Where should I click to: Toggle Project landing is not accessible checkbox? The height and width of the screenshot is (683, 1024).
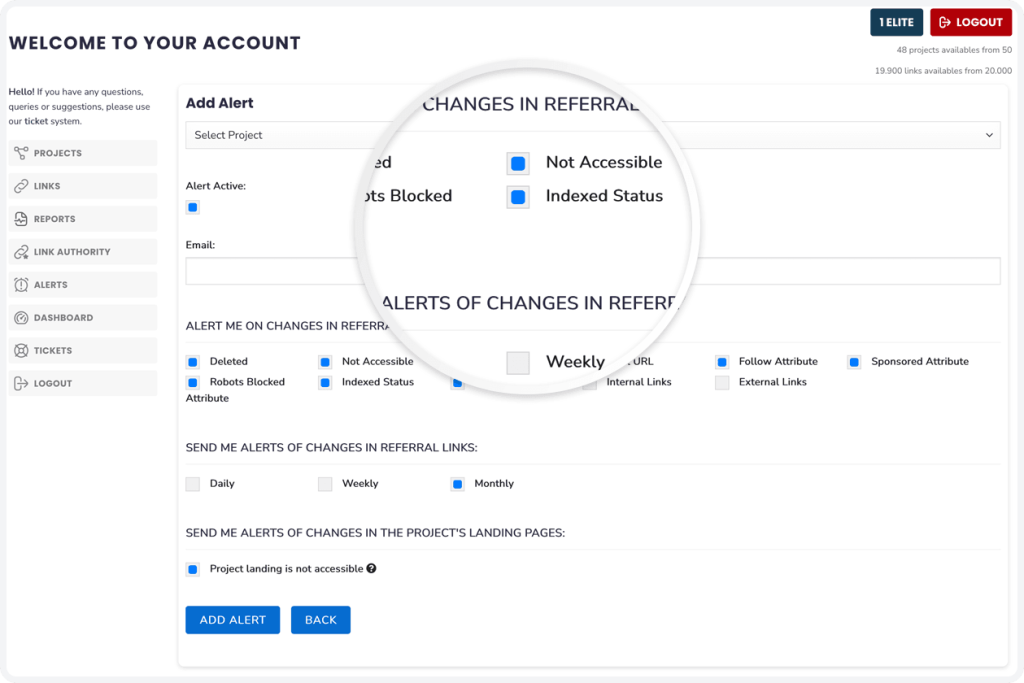coord(193,569)
